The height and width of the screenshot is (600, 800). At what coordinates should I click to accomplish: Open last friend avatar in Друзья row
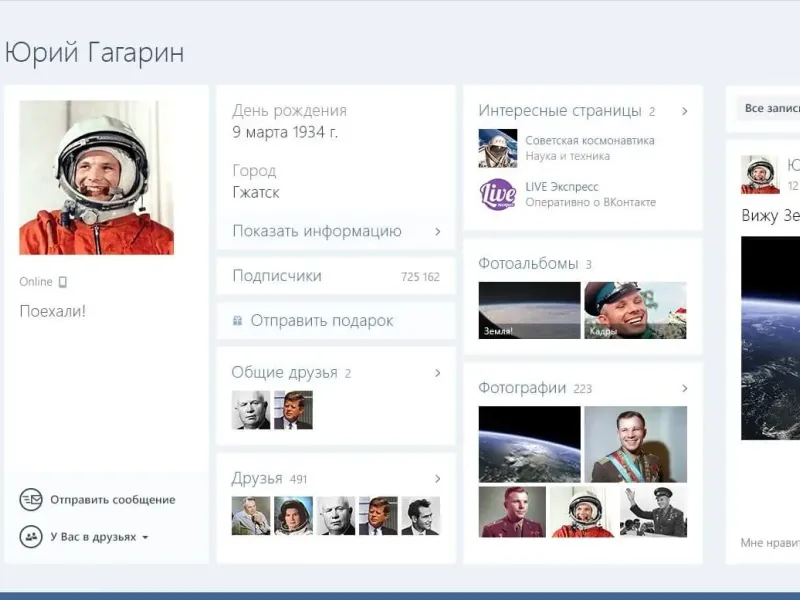pyautogui.click(x=420, y=516)
